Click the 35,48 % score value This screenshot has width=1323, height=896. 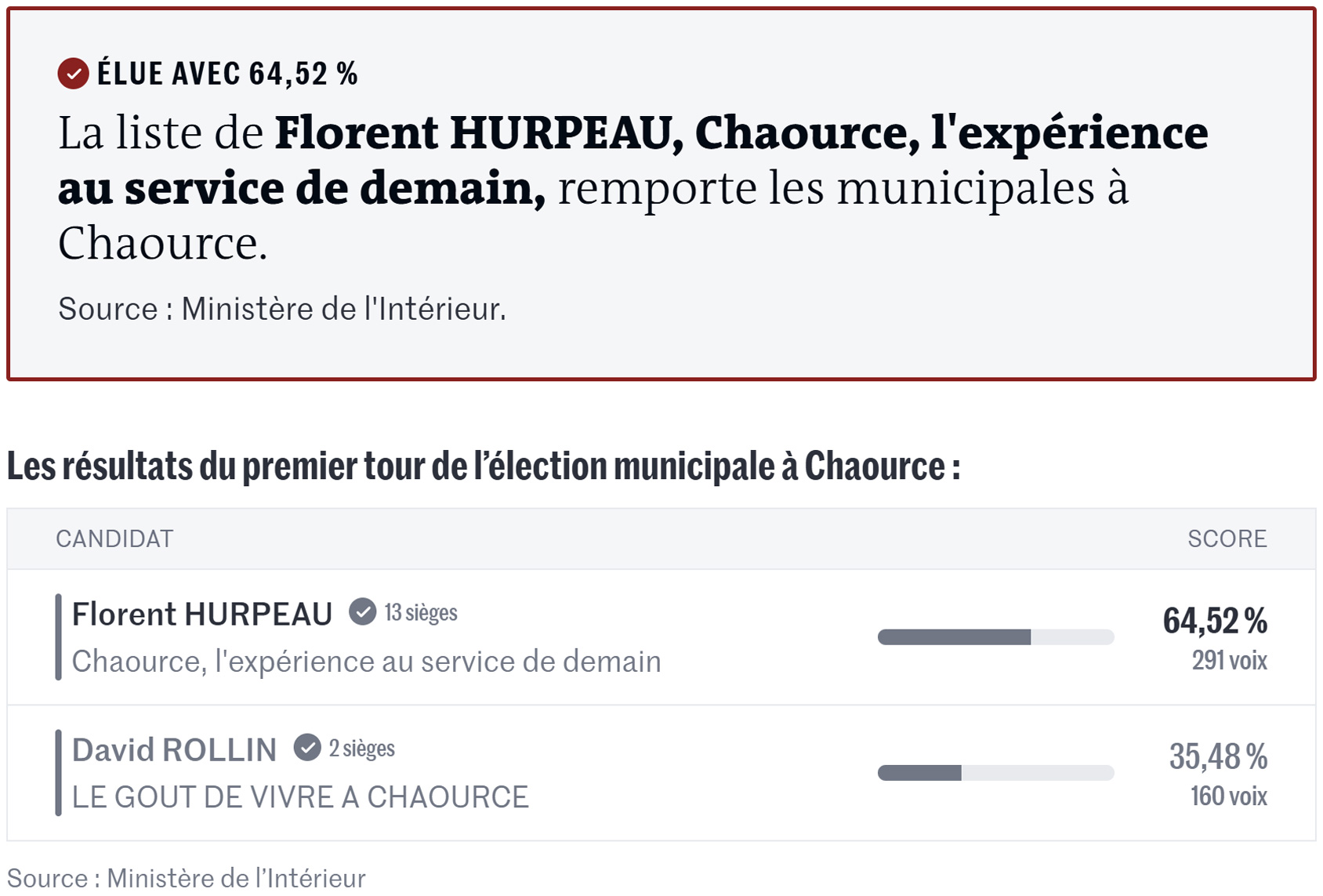click(1218, 756)
